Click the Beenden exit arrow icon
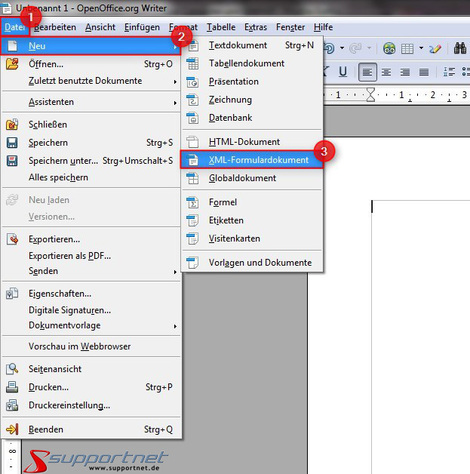The width and height of the screenshot is (470, 474). click(12, 429)
